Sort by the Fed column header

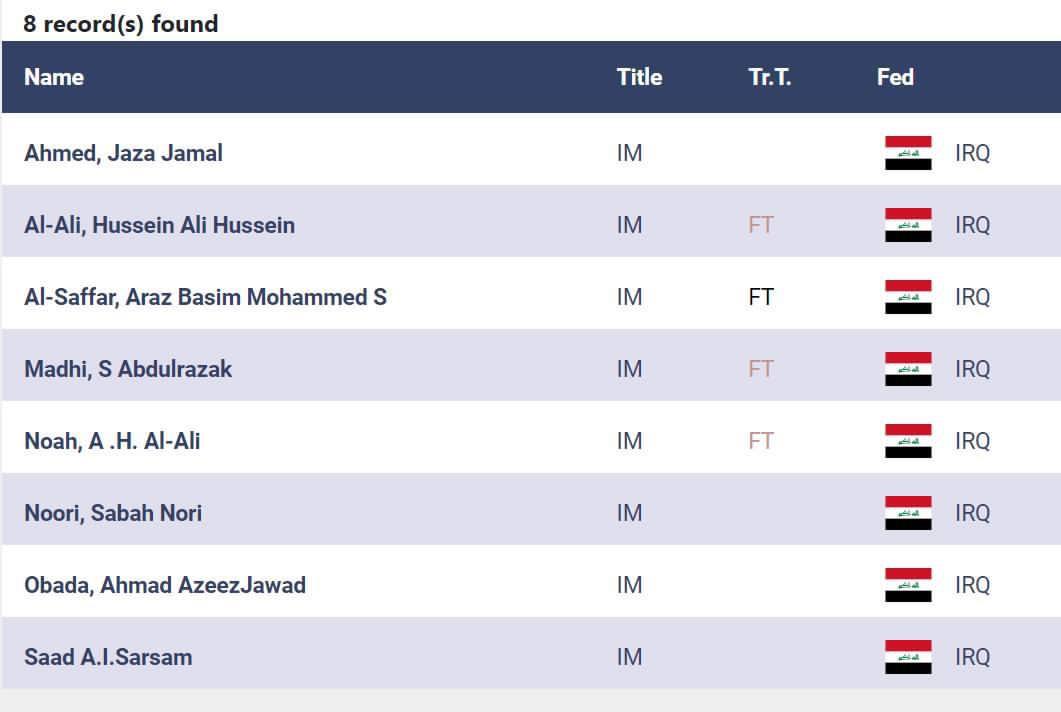(895, 77)
